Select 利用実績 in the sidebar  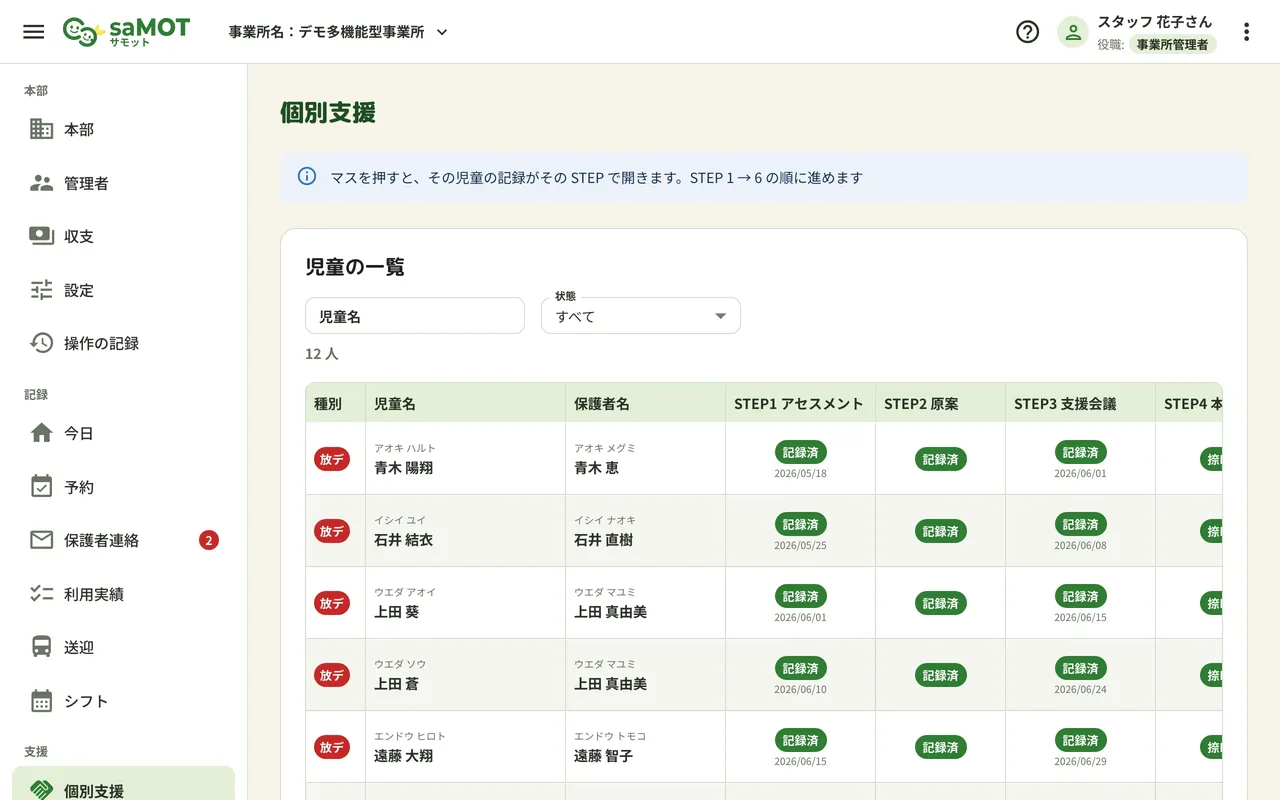pyautogui.click(x=123, y=594)
